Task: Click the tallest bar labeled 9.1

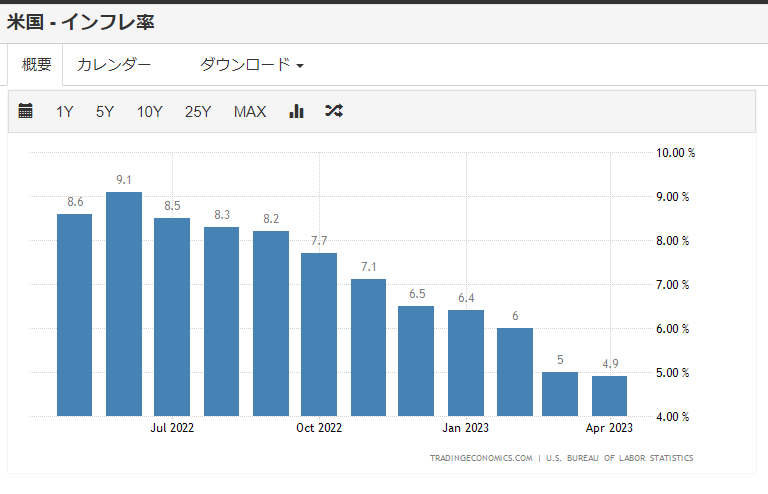Action: [124, 305]
